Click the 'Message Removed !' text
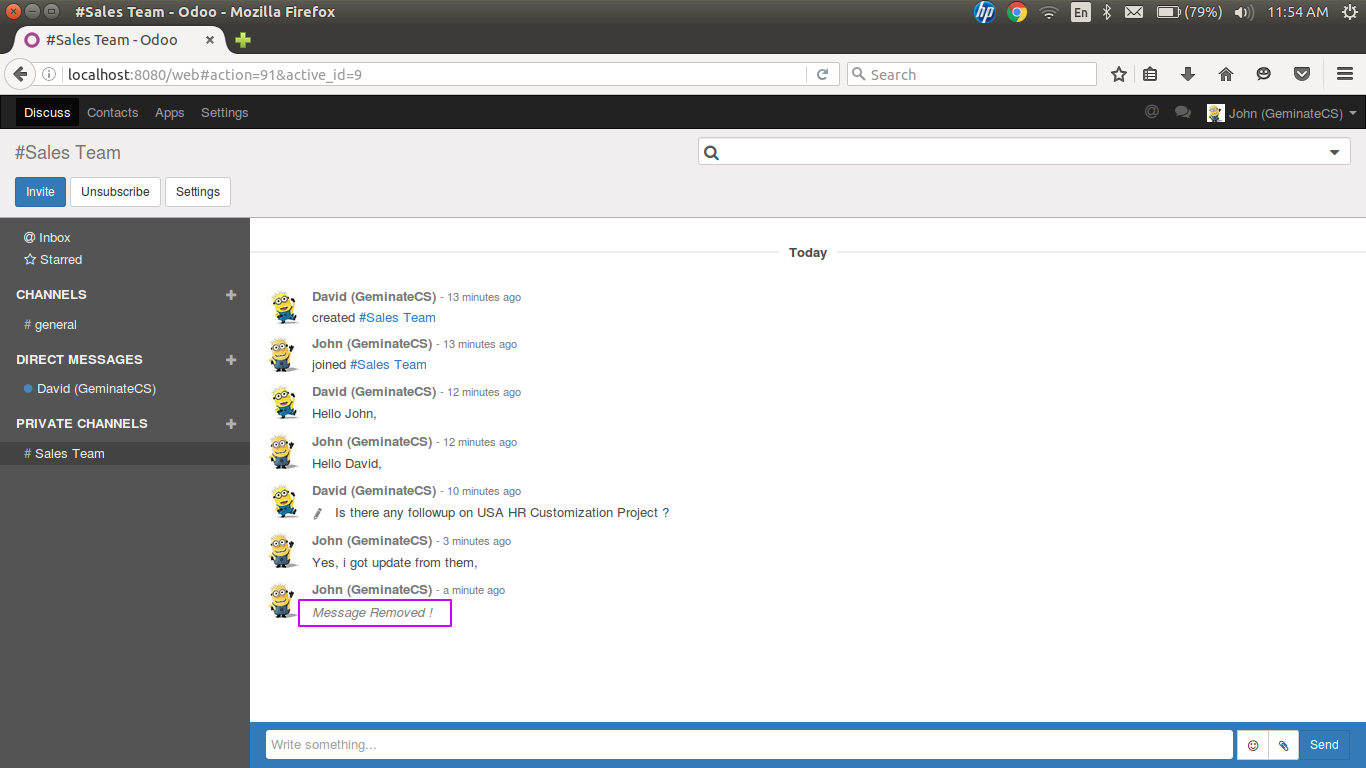Image resolution: width=1366 pixels, height=768 pixels. 373,613
